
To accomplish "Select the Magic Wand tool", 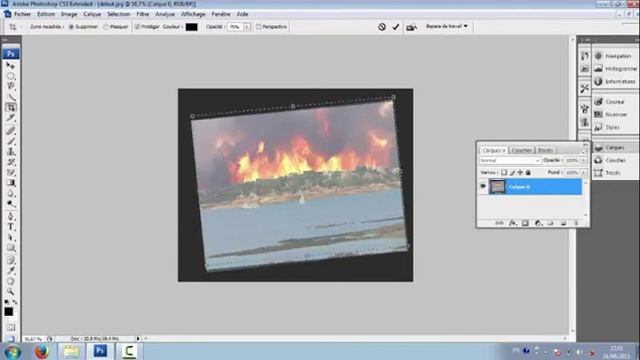I will point(11,97).
